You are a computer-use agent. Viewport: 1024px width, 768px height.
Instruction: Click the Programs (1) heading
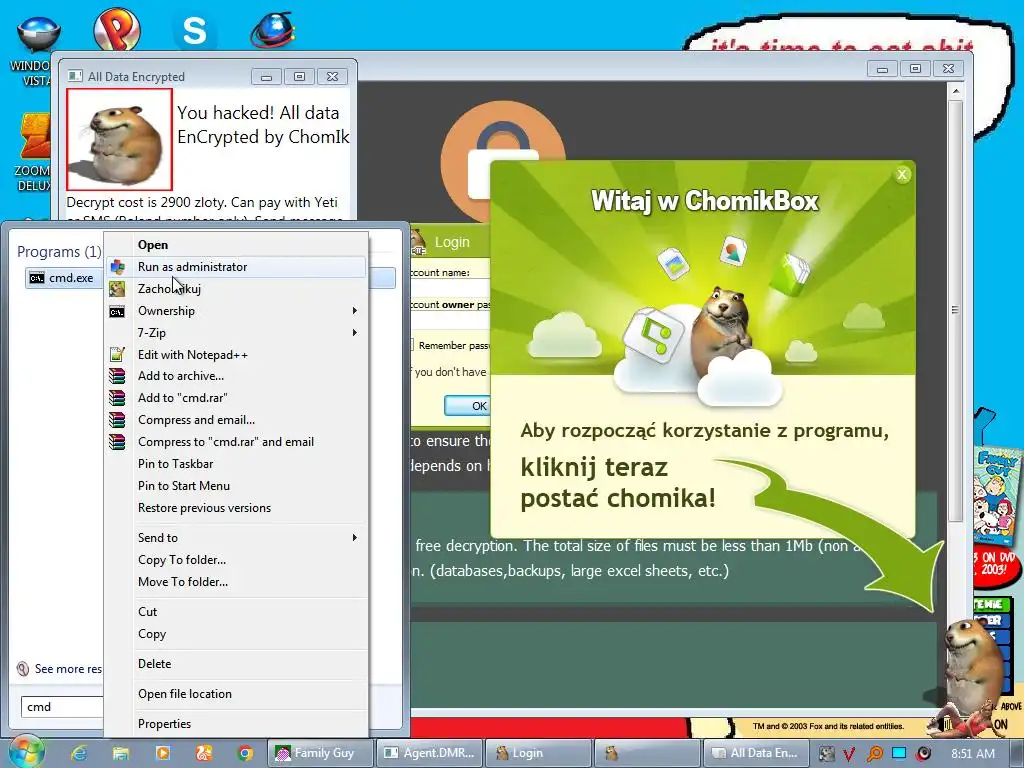59,251
